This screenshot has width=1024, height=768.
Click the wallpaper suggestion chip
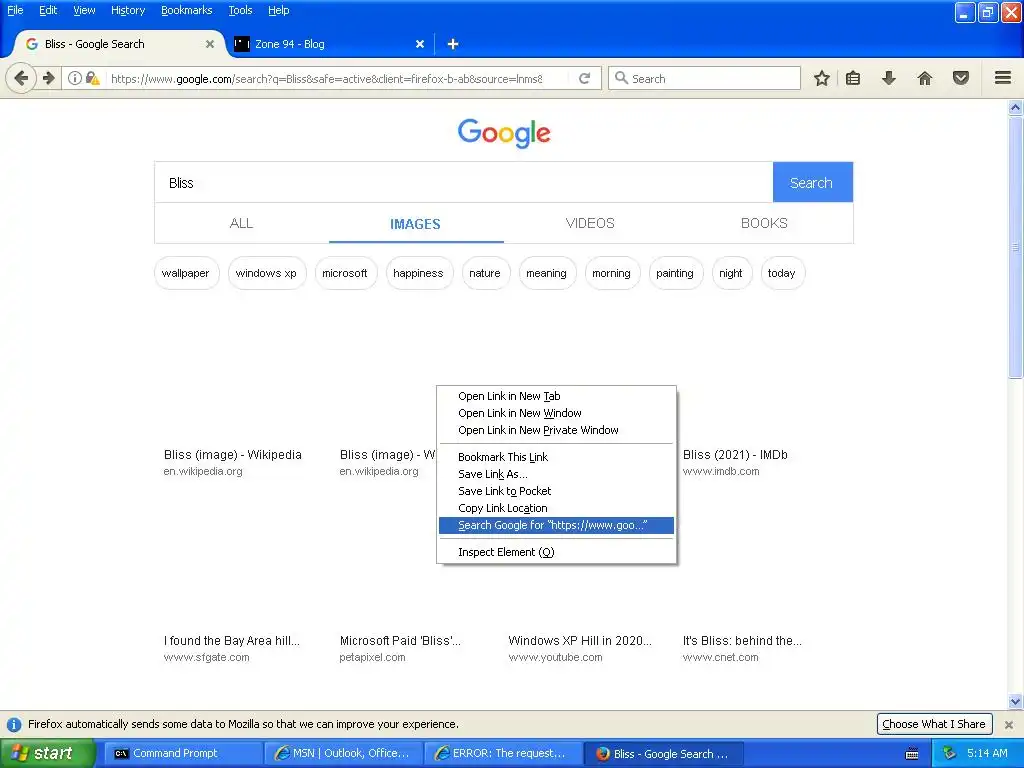coord(186,273)
